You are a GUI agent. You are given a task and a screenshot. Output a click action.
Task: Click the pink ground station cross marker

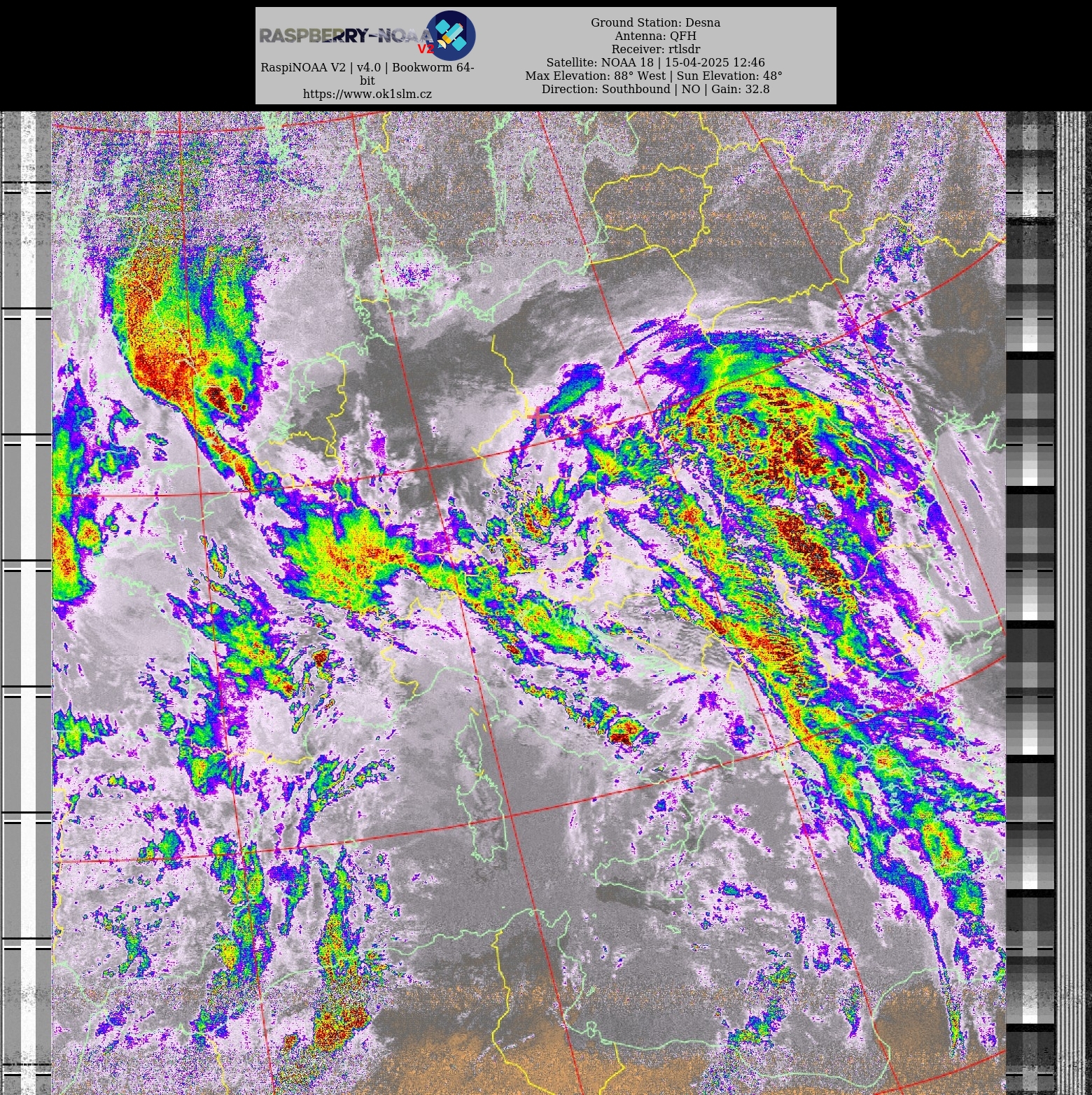pos(538,417)
